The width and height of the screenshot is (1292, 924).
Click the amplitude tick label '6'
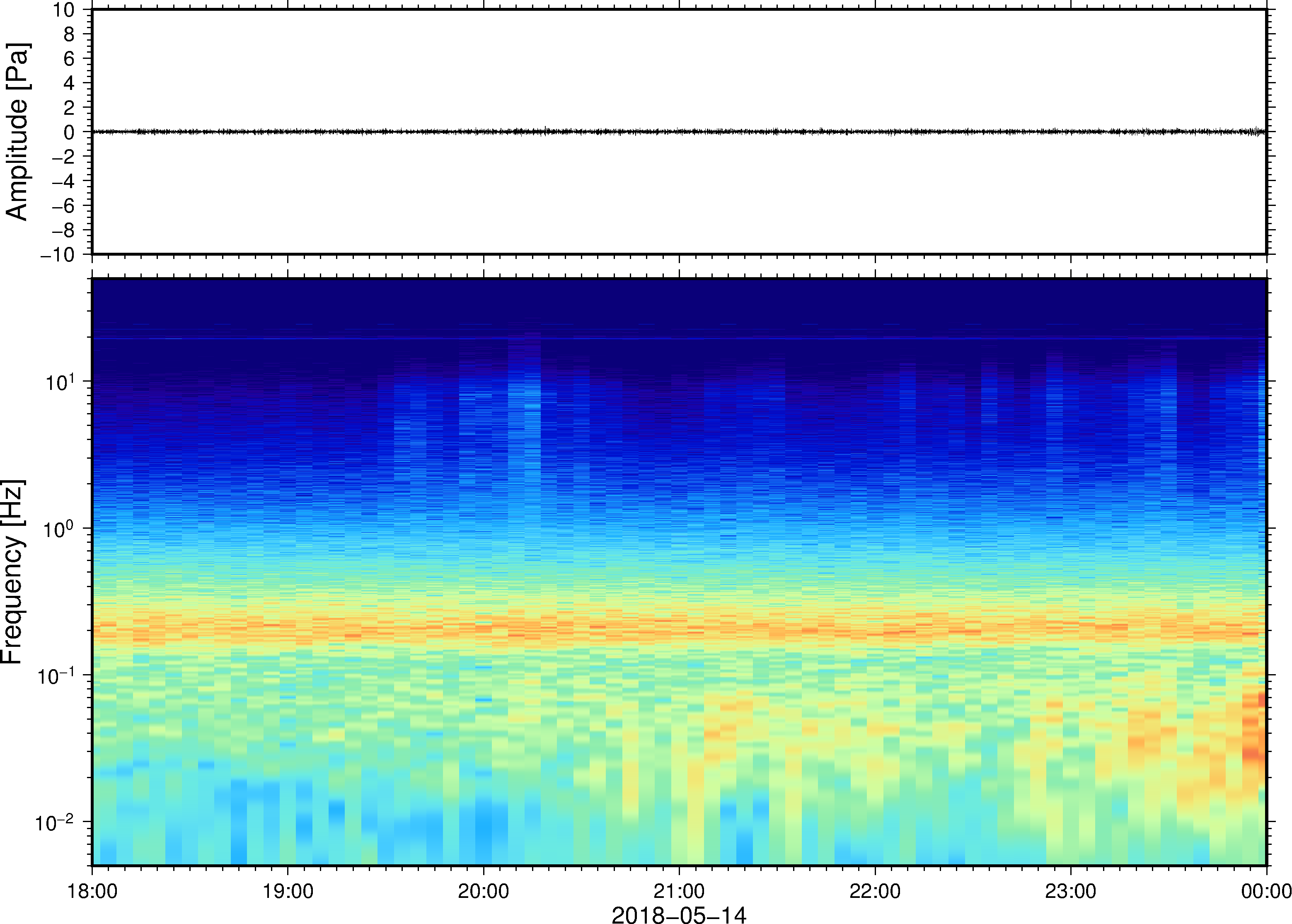(x=70, y=58)
